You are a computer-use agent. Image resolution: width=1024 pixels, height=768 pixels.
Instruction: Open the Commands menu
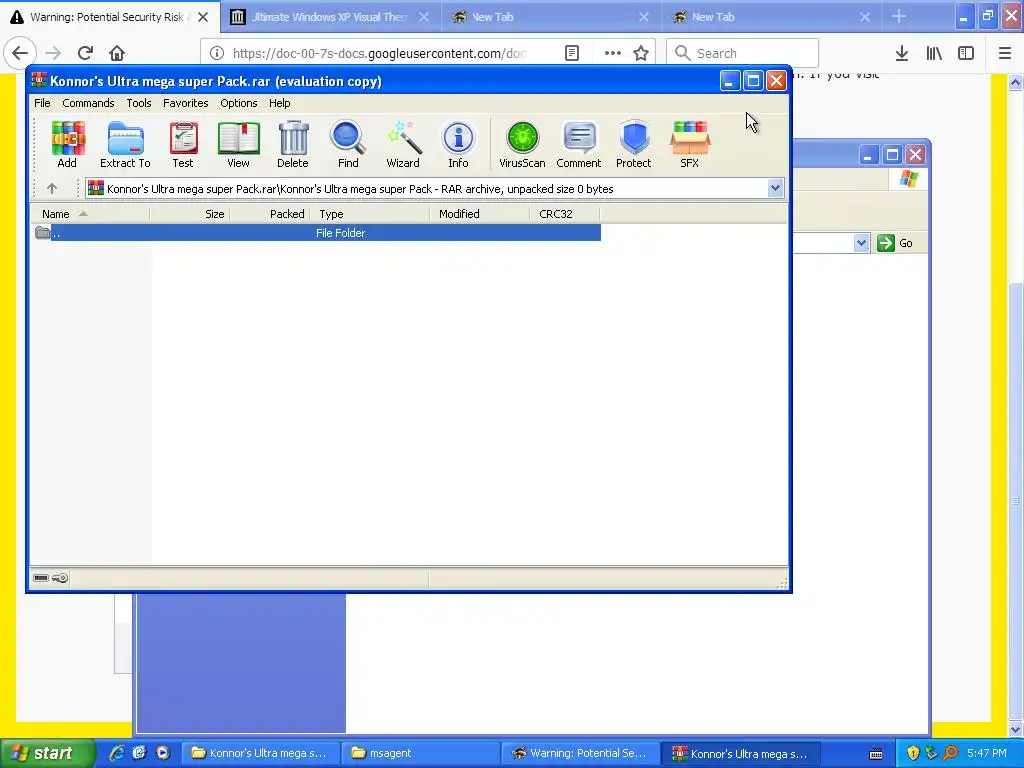pyautogui.click(x=88, y=103)
